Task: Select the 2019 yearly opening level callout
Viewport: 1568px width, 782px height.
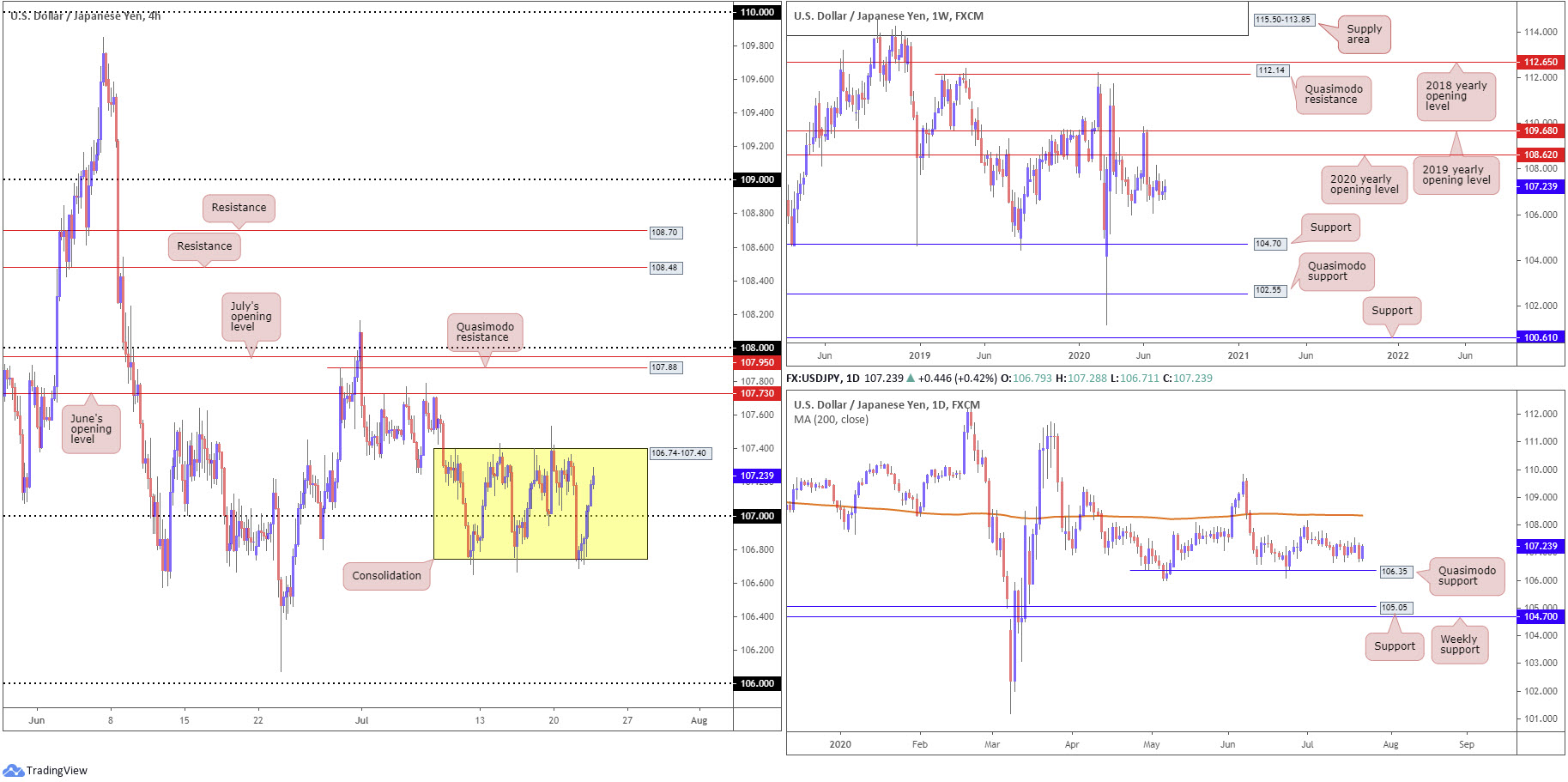Action: click(x=1456, y=175)
